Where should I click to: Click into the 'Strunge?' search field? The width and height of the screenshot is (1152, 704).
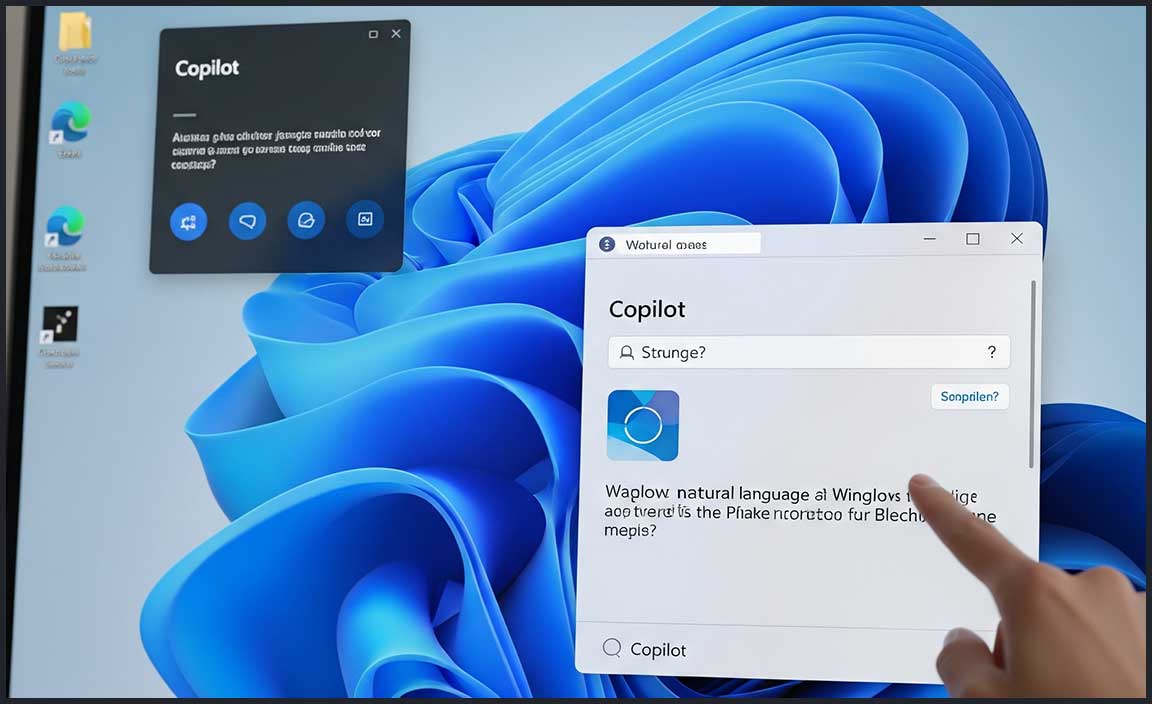click(x=809, y=352)
